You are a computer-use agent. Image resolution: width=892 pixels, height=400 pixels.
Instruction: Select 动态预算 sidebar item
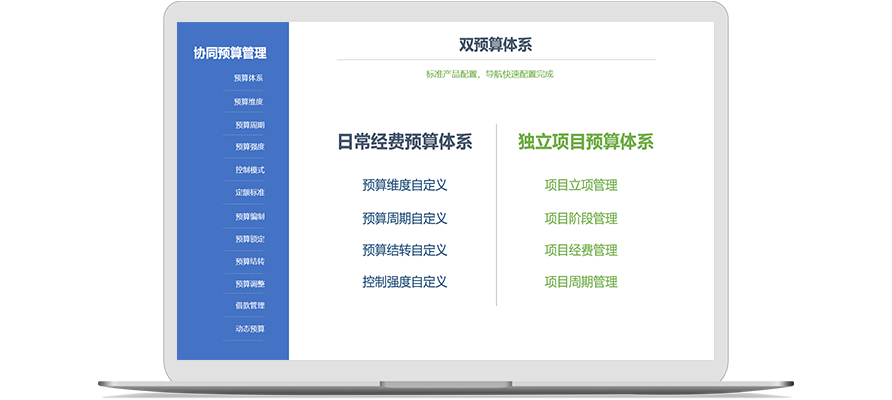(x=248, y=329)
